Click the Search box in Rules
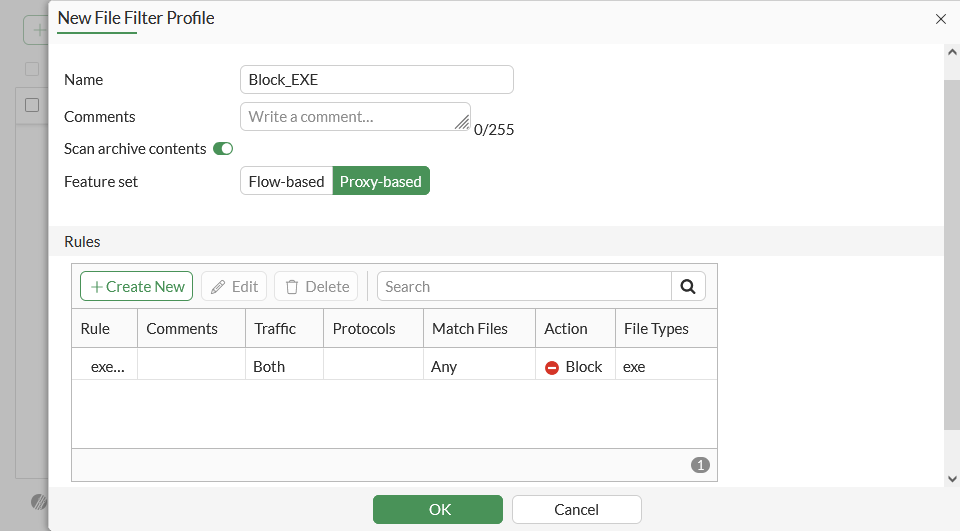This screenshot has width=960, height=531. click(524, 286)
